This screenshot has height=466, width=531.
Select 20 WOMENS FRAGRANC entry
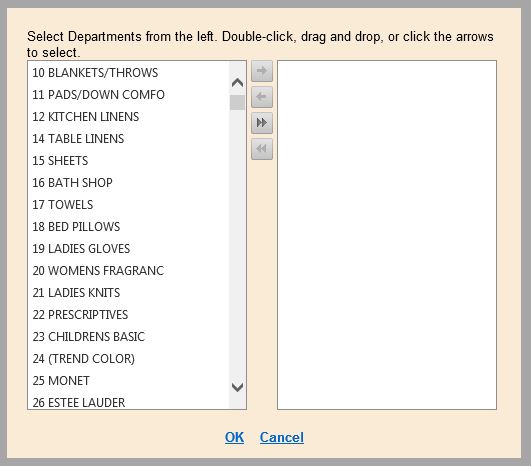[129, 271]
